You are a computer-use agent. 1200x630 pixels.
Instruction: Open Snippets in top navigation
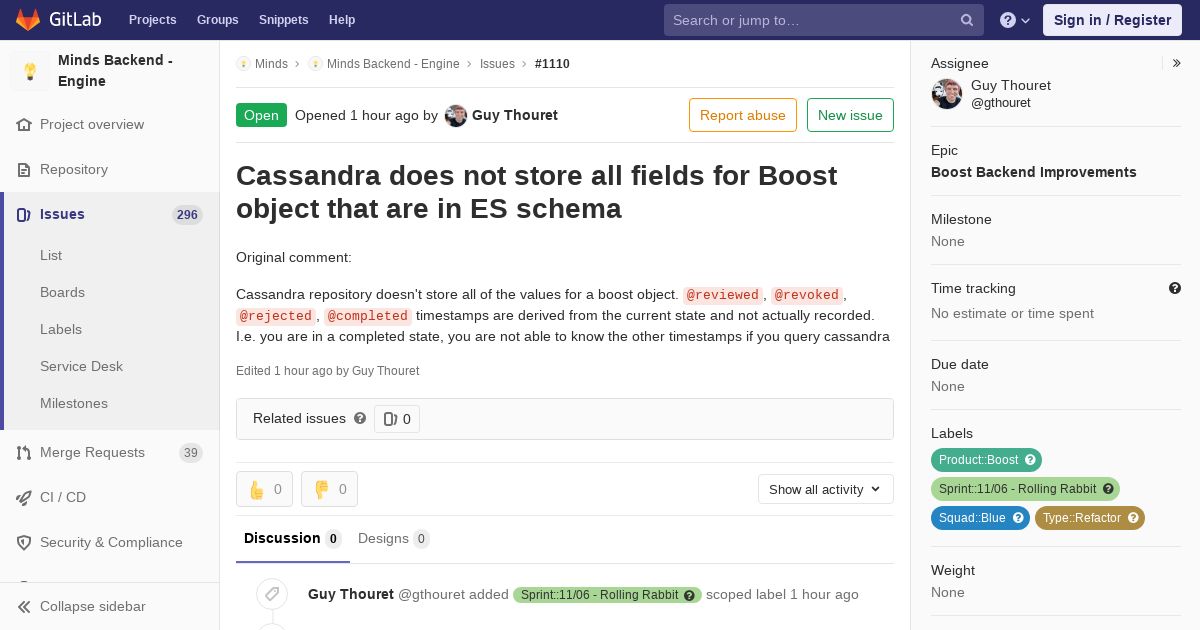coord(283,20)
